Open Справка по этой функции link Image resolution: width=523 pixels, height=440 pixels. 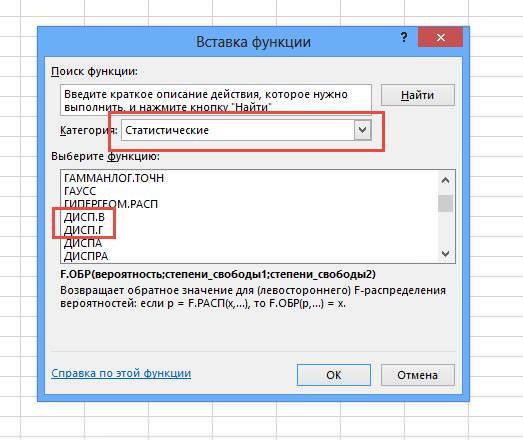[121, 373]
